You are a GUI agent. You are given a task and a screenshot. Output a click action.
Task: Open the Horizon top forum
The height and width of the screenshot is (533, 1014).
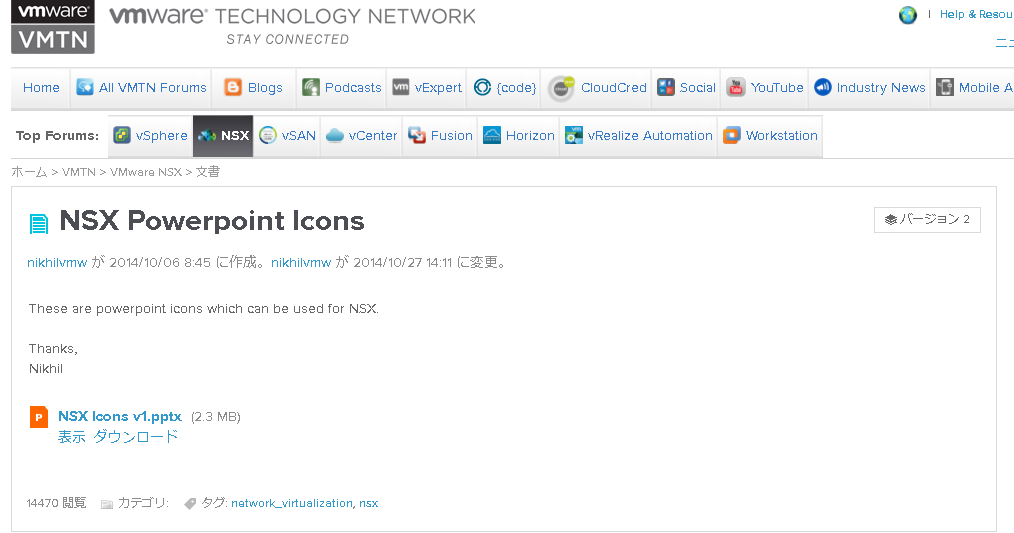(x=530, y=135)
